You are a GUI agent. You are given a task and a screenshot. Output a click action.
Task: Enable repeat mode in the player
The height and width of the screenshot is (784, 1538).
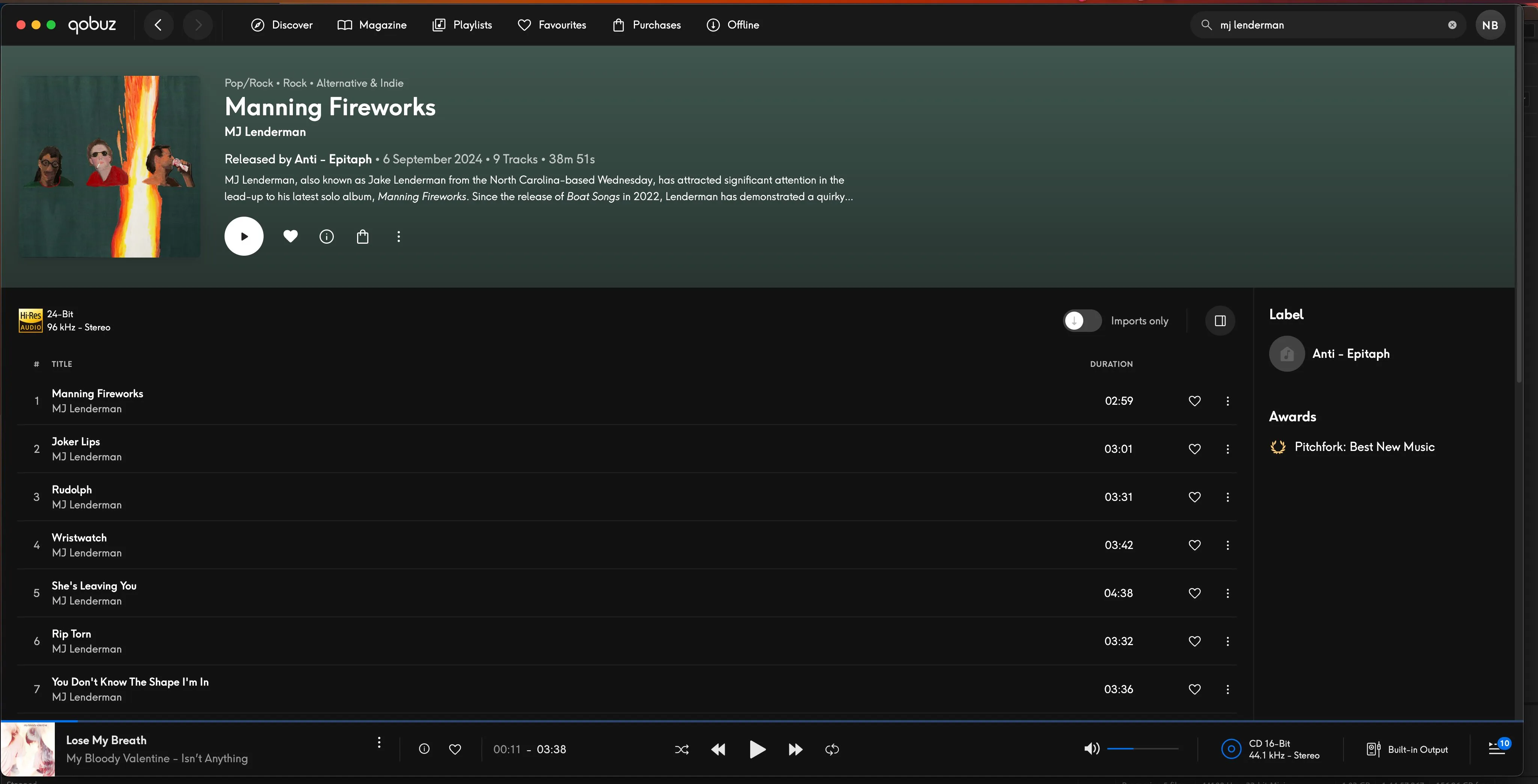tap(832, 749)
